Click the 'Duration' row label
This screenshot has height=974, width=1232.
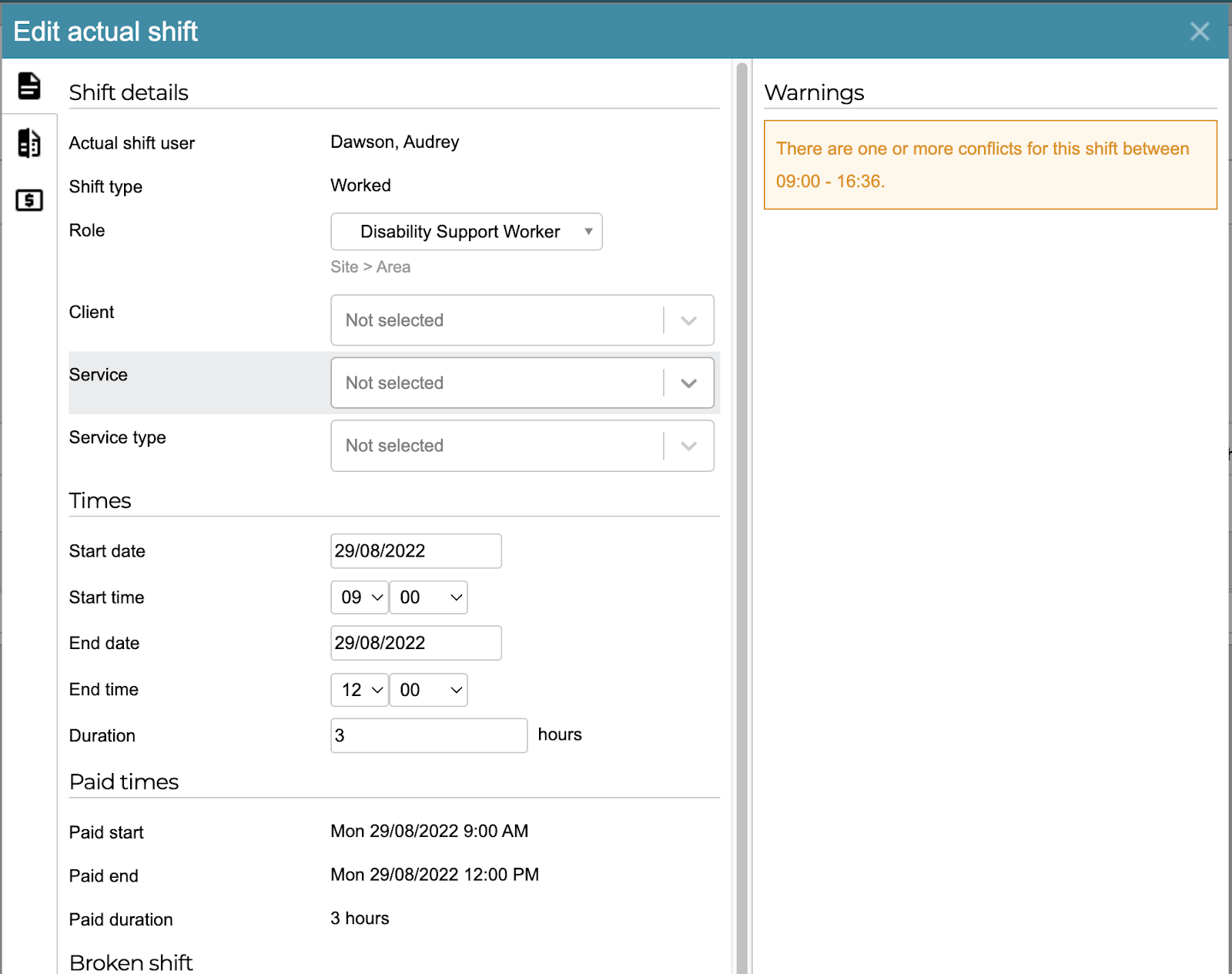tap(102, 736)
